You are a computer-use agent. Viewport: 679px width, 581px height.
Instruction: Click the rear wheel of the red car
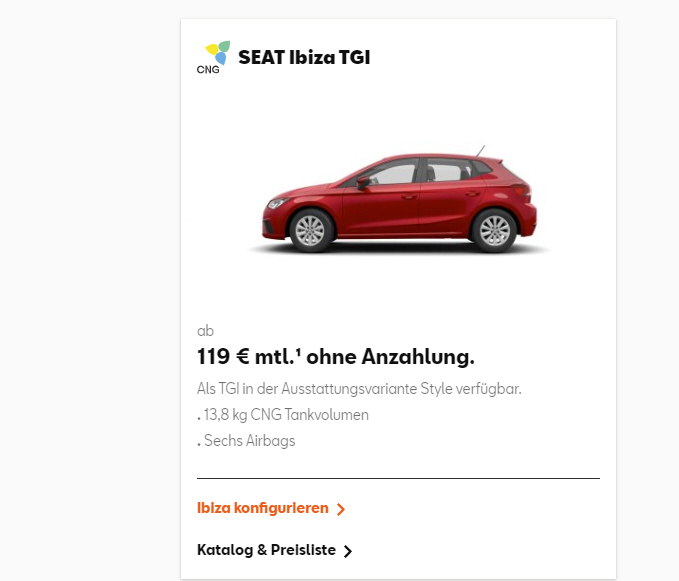coord(493,229)
